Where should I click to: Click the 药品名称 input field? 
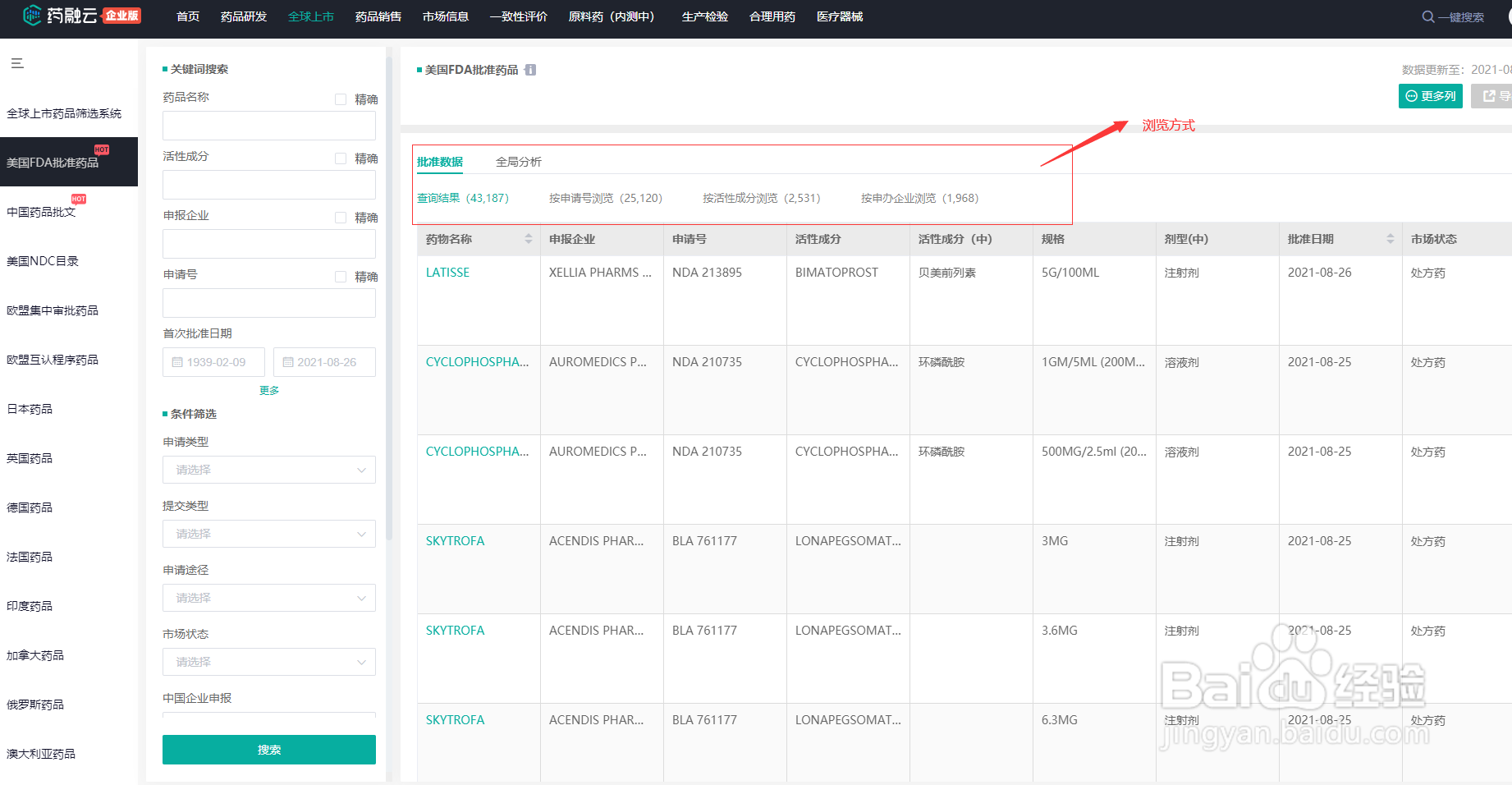(269, 126)
